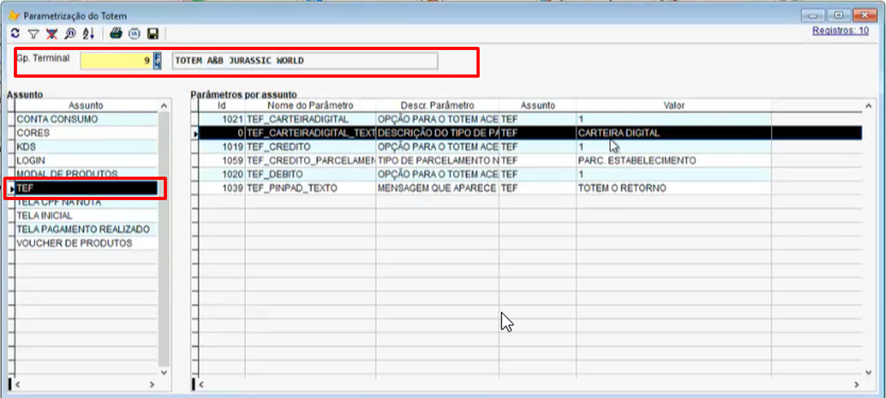
Task: Clear the filter with crossed-out funnel icon
Action: 51,34
